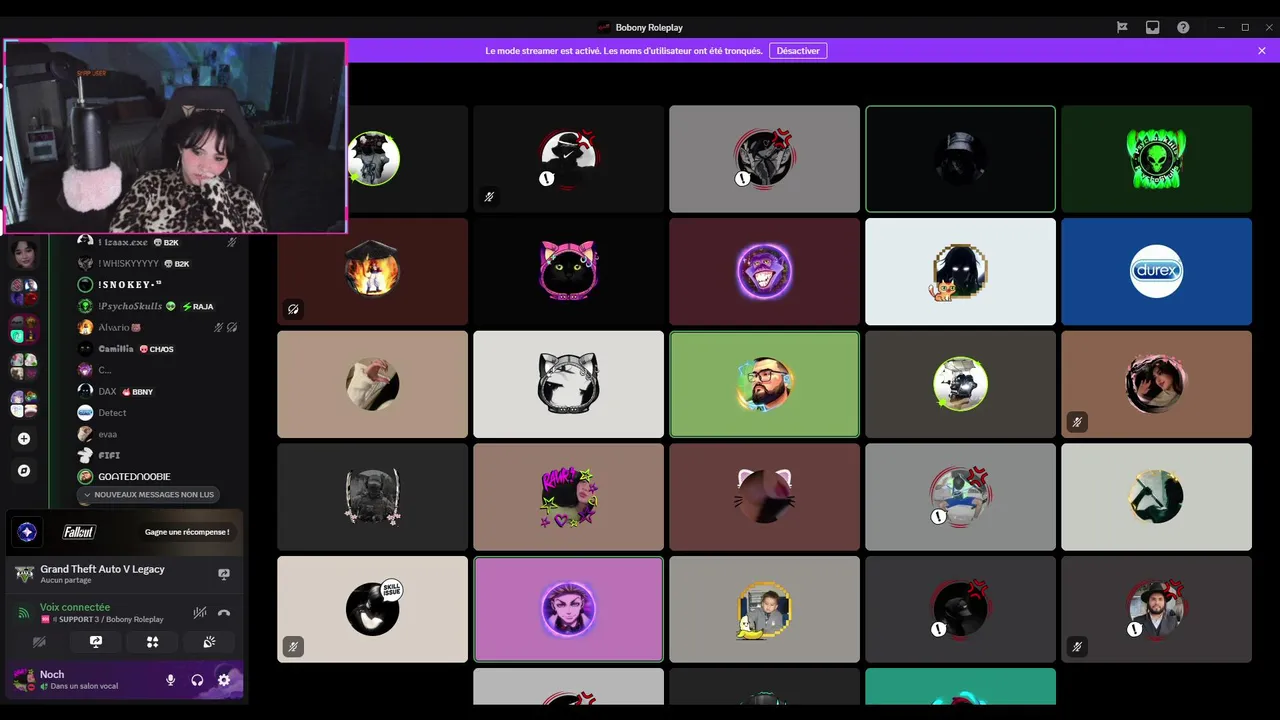Click the Grand Theft Auto V Legacy title
This screenshot has height=720, width=1280.
click(102, 569)
